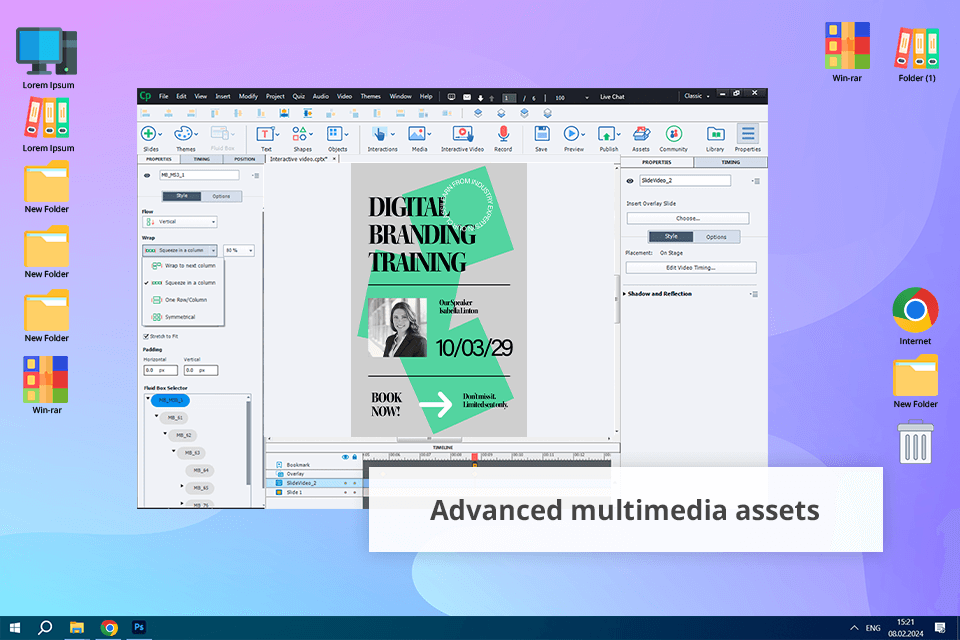Screen dimensions: 960x640
Task: Toggle lock all icon in timeline header
Action: (354, 457)
